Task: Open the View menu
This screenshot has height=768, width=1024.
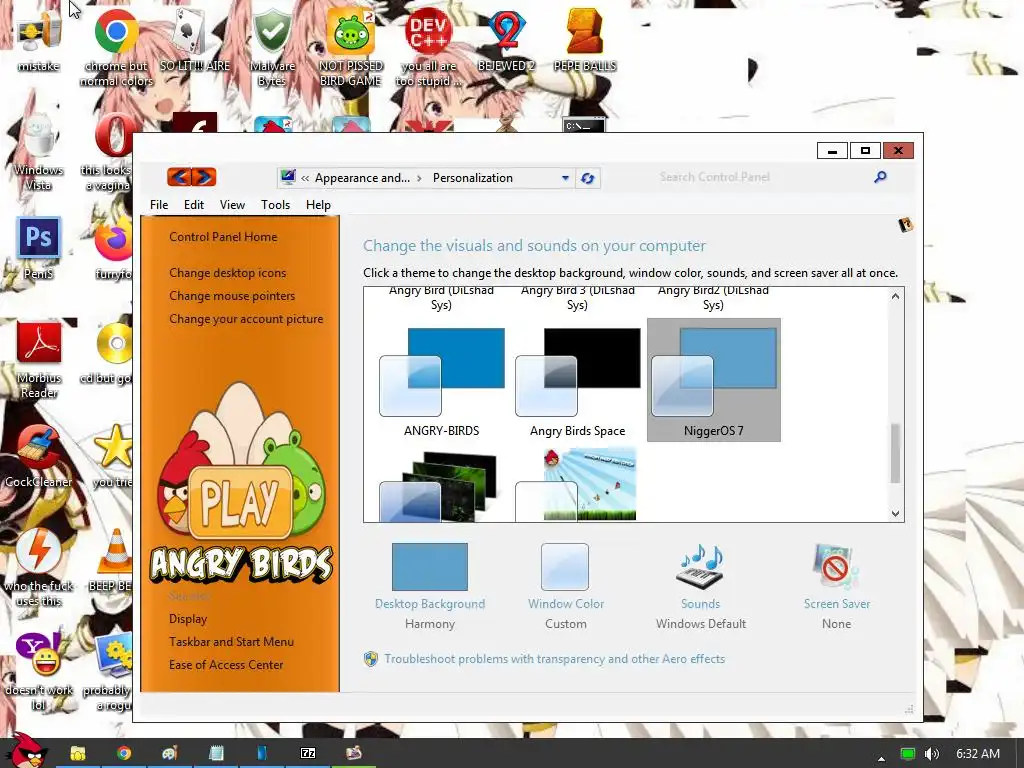Action: coord(232,204)
